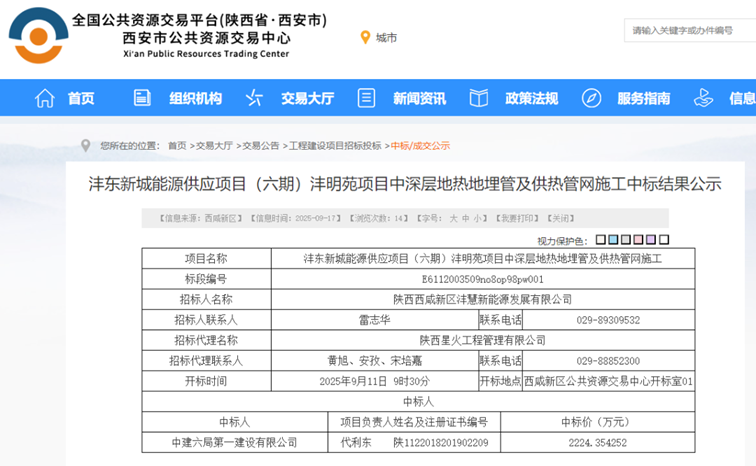The width and height of the screenshot is (756, 466).
Task: Select the blue eye-protection color swatch
Action: pos(613,240)
